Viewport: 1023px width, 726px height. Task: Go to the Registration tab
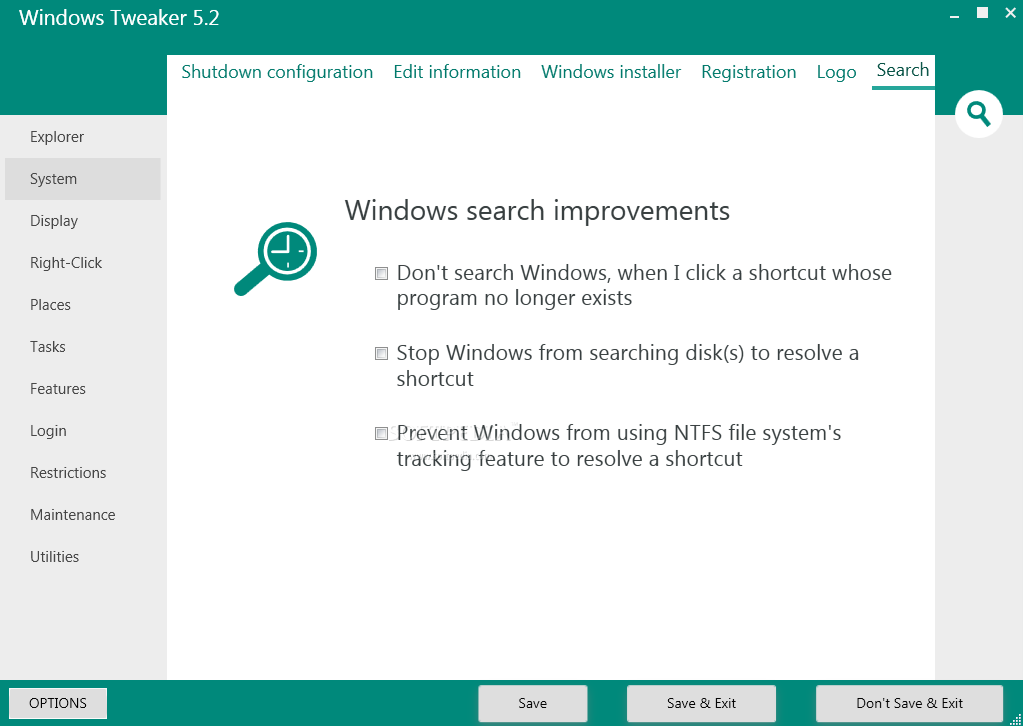748,72
